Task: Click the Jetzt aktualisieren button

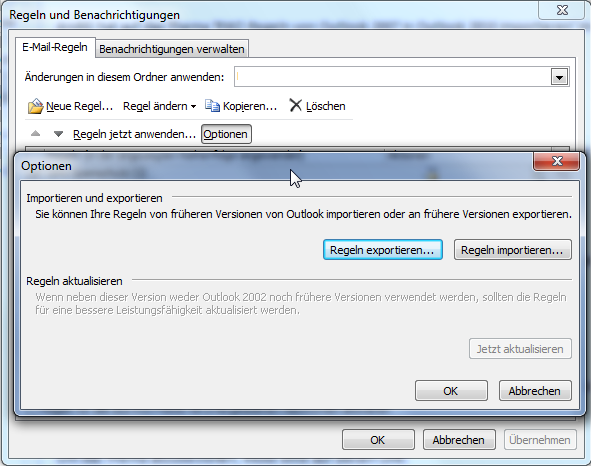Action: pyautogui.click(x=520, y=349)
